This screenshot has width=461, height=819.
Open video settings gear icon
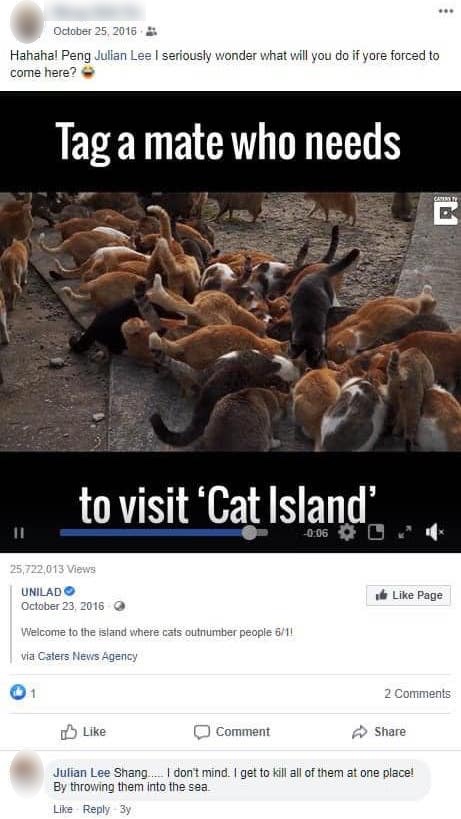click(347, 533)
